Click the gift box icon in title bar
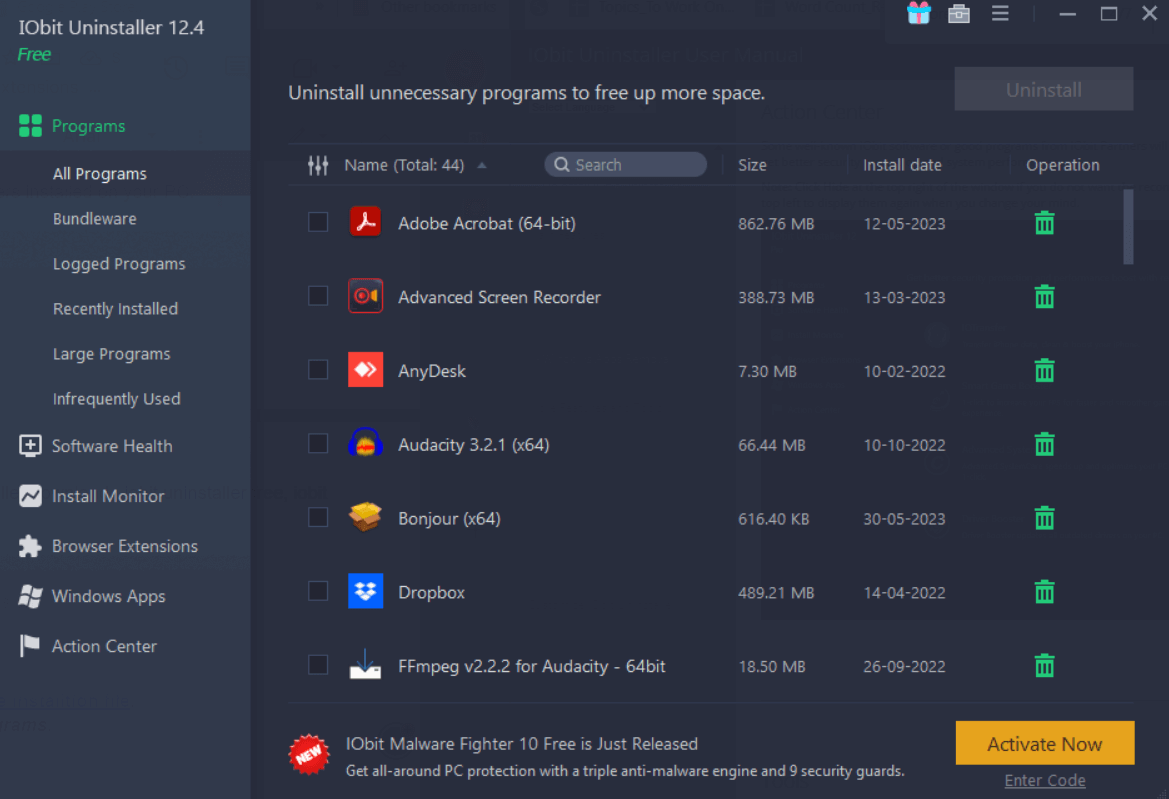The image size is (1169, 799). click(x=918, y=13)
